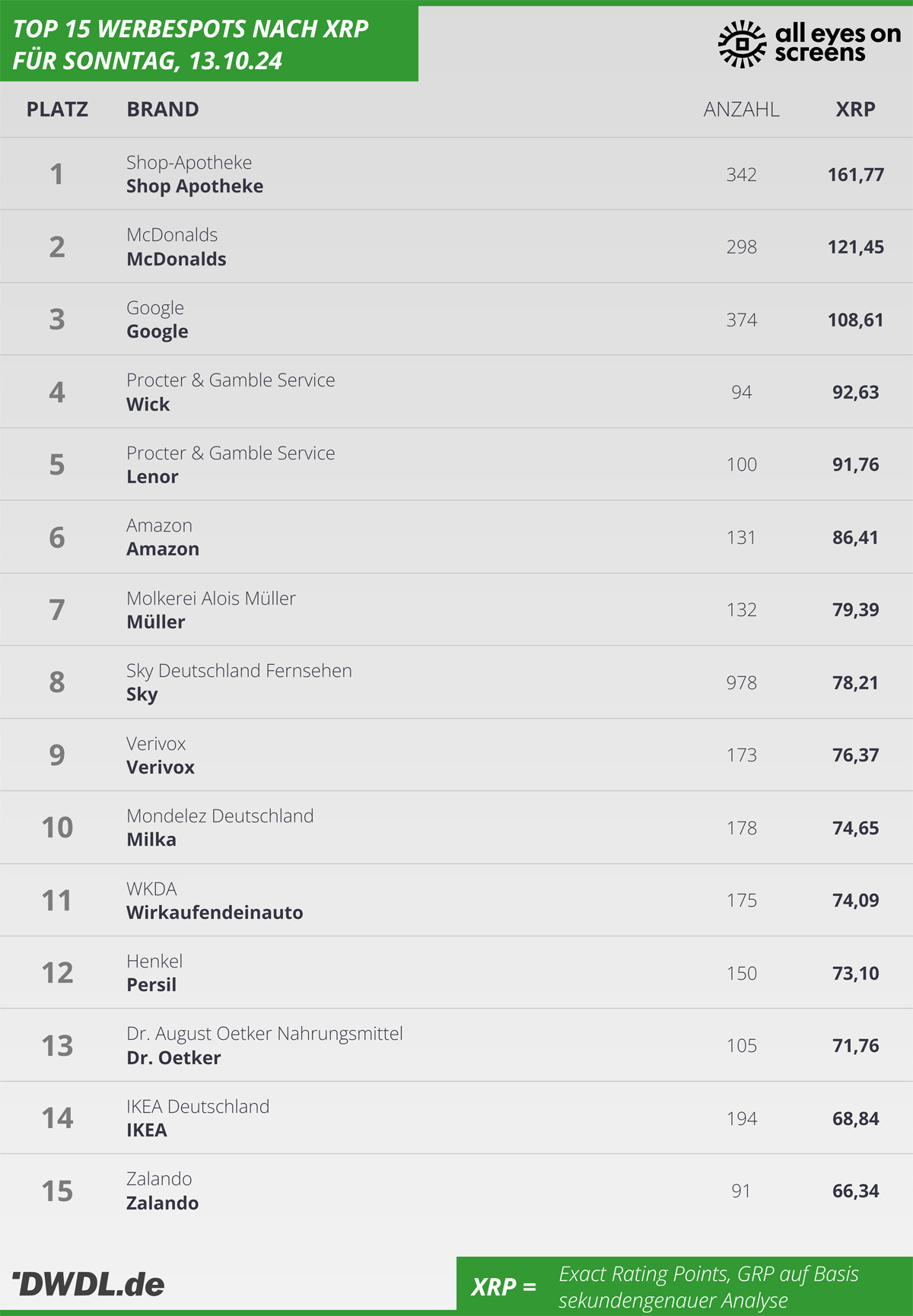Viewport: 913px width, 1316px height.
Task: Click the Wick brand name
Action: click(148, 405)
